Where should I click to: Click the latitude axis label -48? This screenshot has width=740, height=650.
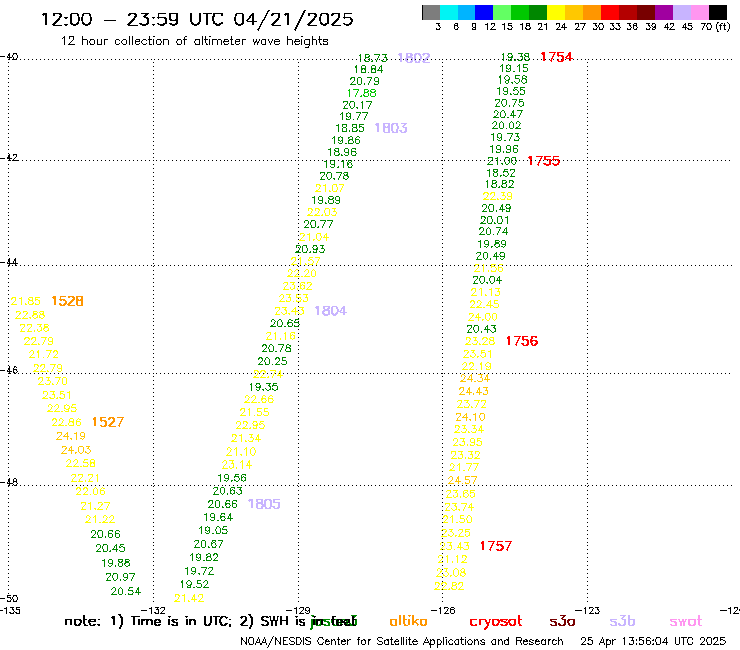[9, 482]
